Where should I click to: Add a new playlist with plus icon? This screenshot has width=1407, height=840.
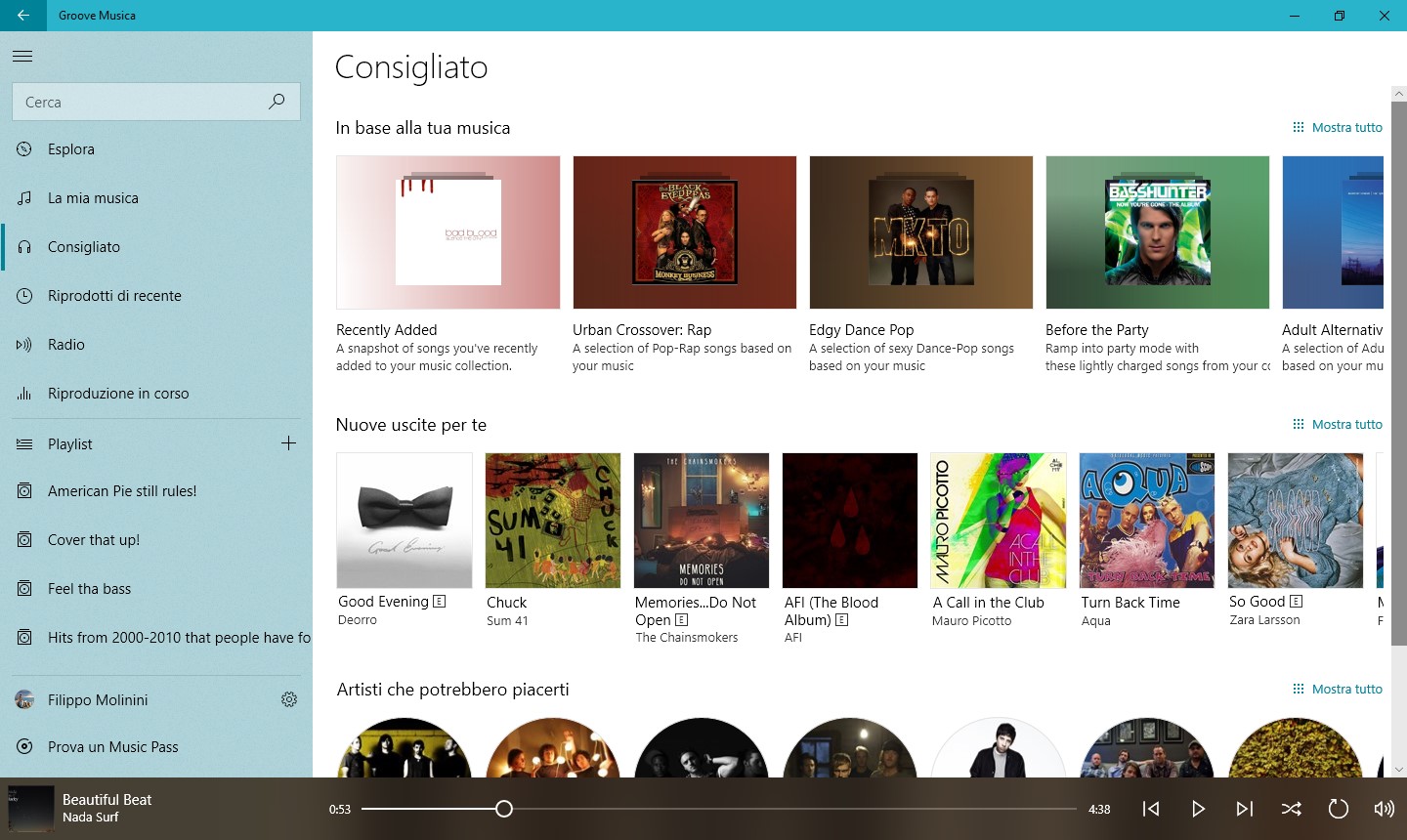(288, 443)
